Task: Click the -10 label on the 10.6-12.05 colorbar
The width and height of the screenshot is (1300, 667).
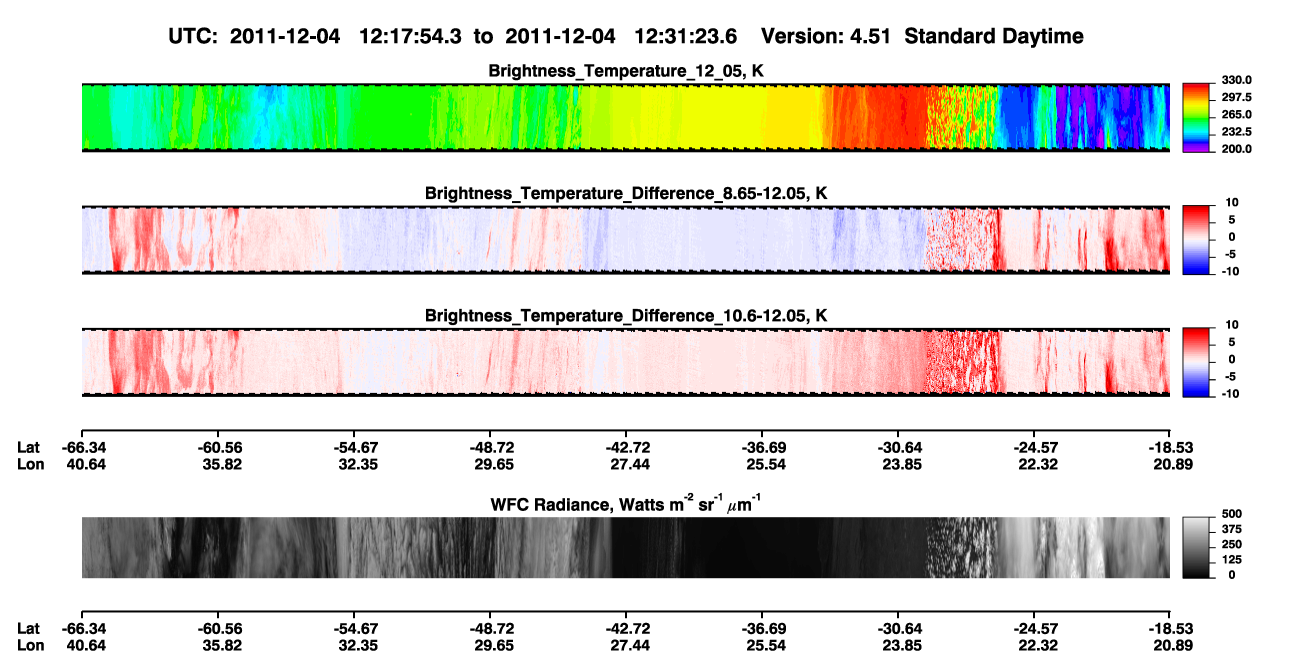Action: (1232, 393)
